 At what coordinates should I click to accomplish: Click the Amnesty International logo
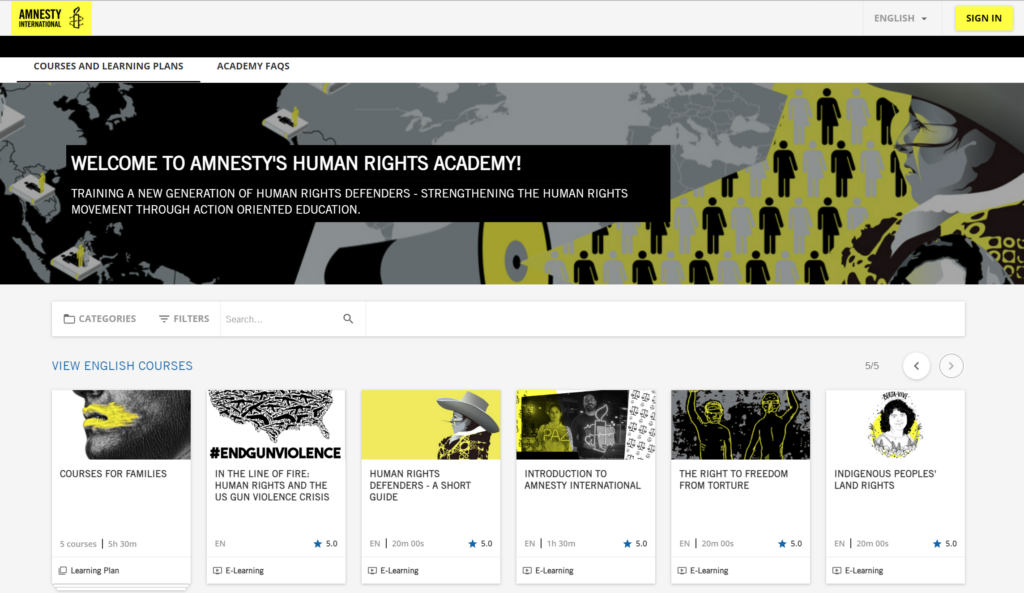pos(52,18)
